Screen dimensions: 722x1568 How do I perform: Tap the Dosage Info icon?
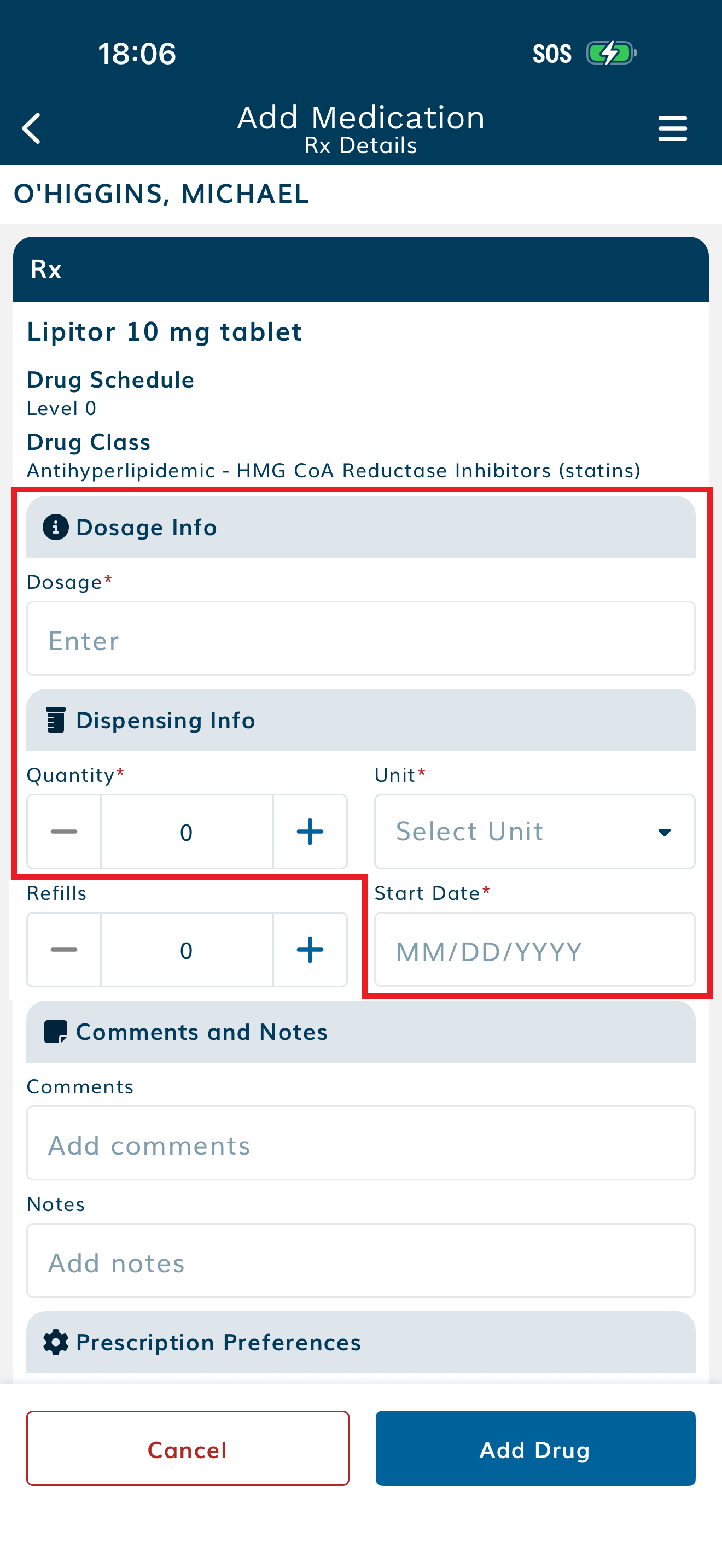click(x=55, y=527)
